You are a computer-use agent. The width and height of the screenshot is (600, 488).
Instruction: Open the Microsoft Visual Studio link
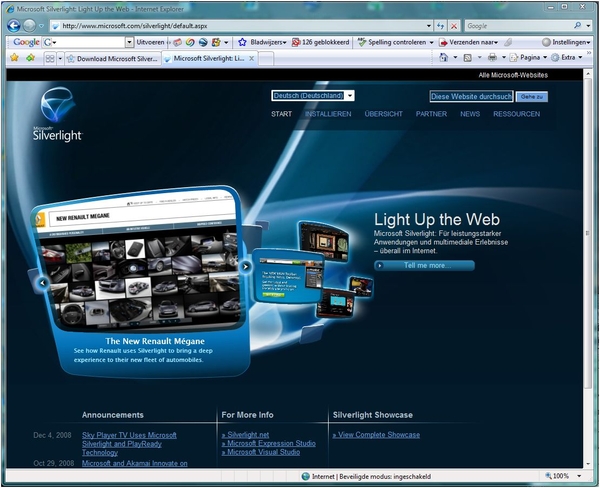coord(261,452)
